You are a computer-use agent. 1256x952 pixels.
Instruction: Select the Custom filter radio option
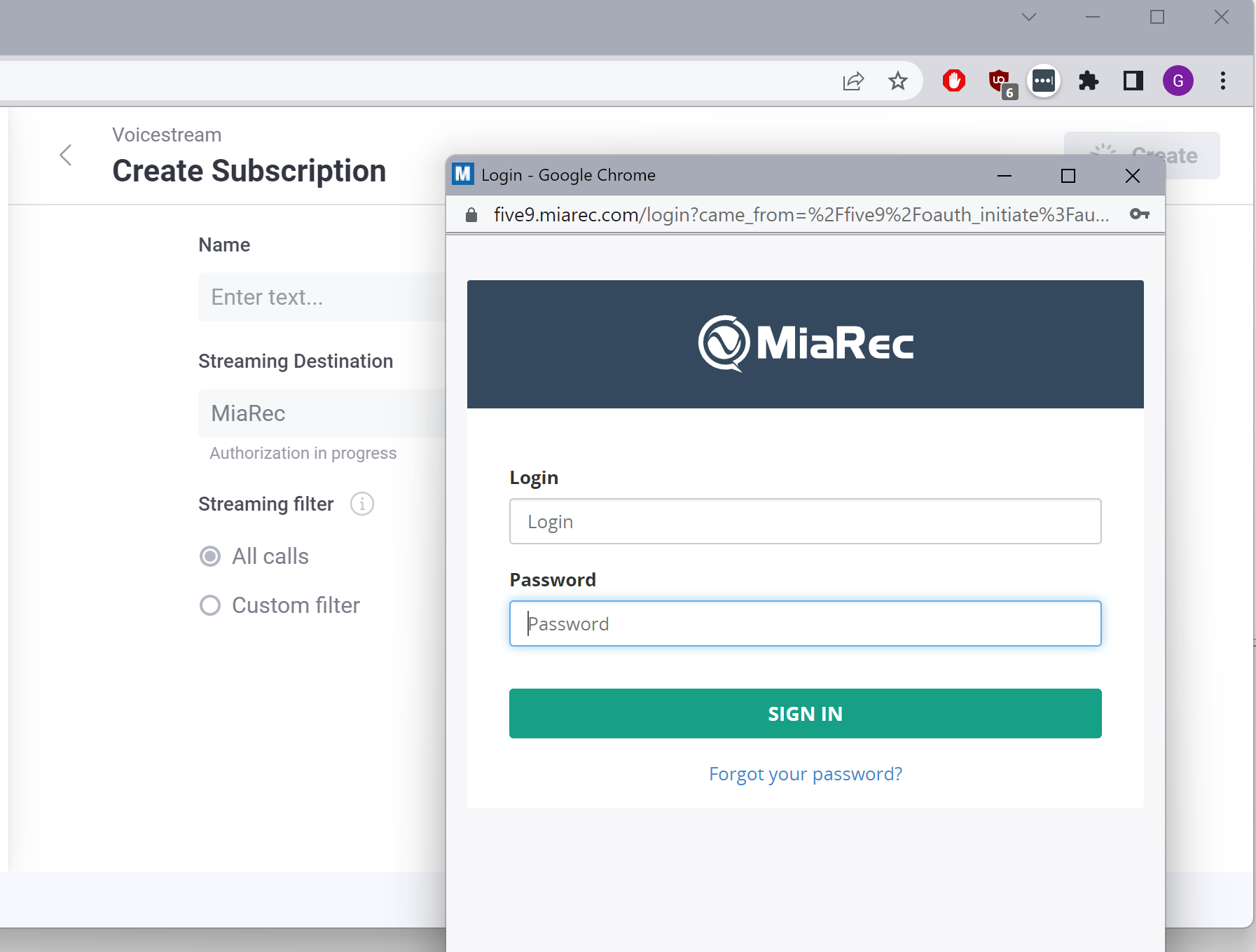point(210,605)
